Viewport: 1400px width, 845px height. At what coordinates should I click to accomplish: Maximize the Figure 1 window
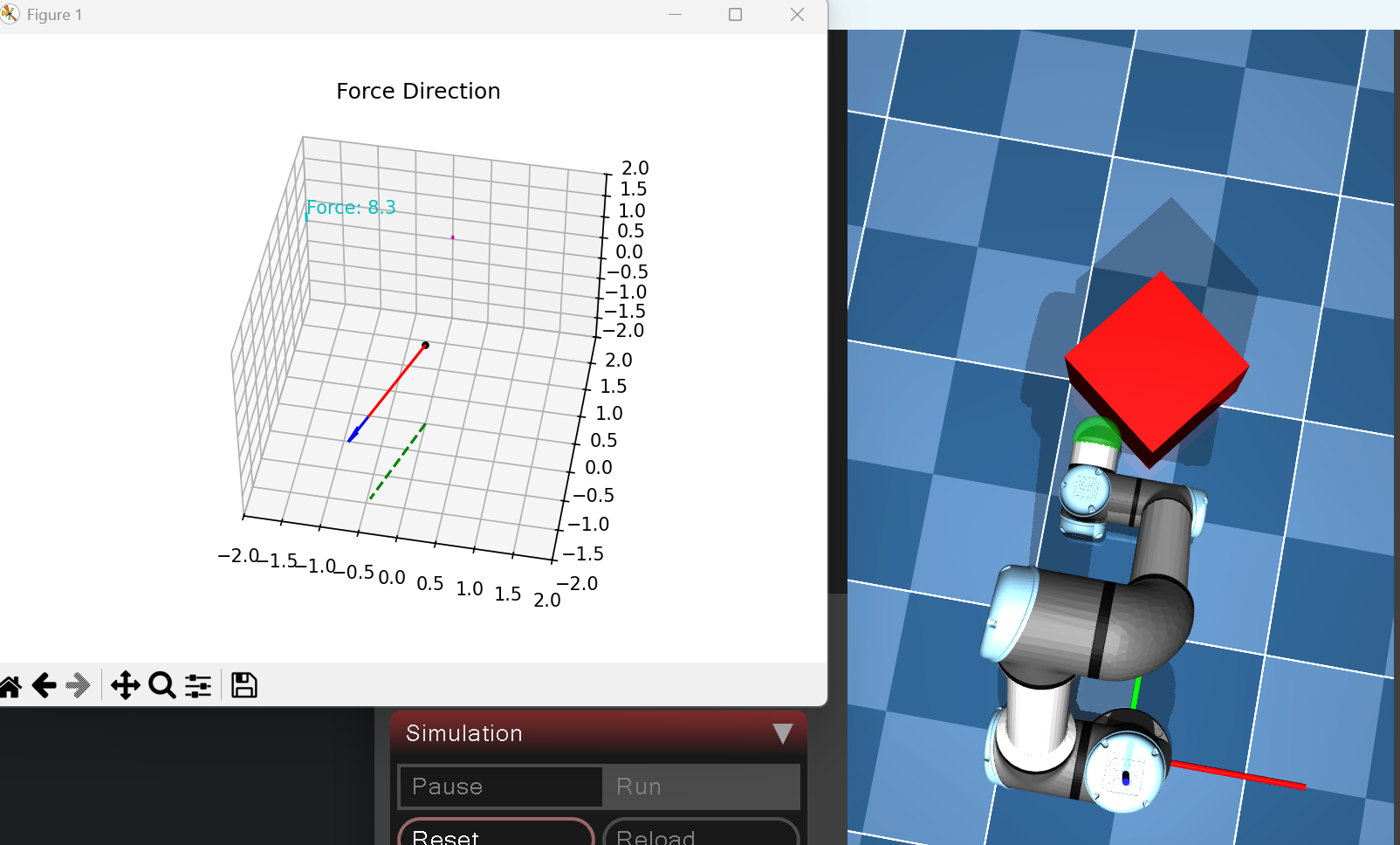[735, 15]
